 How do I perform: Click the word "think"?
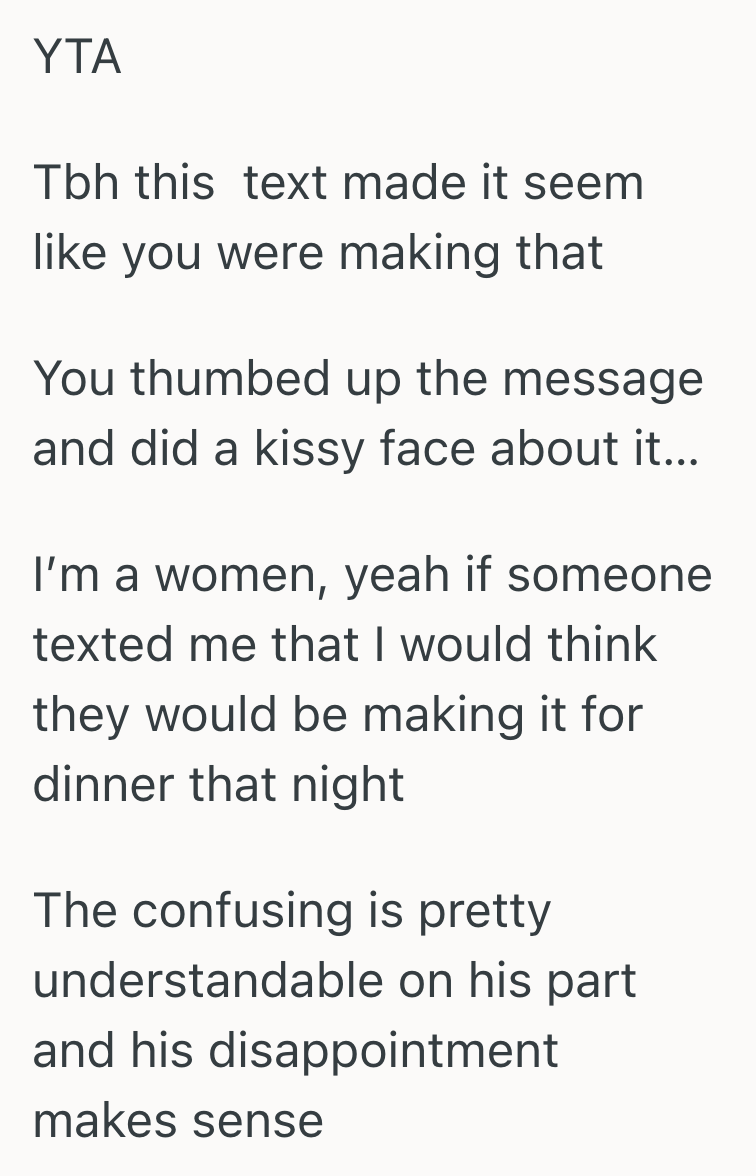coord(602,645)
